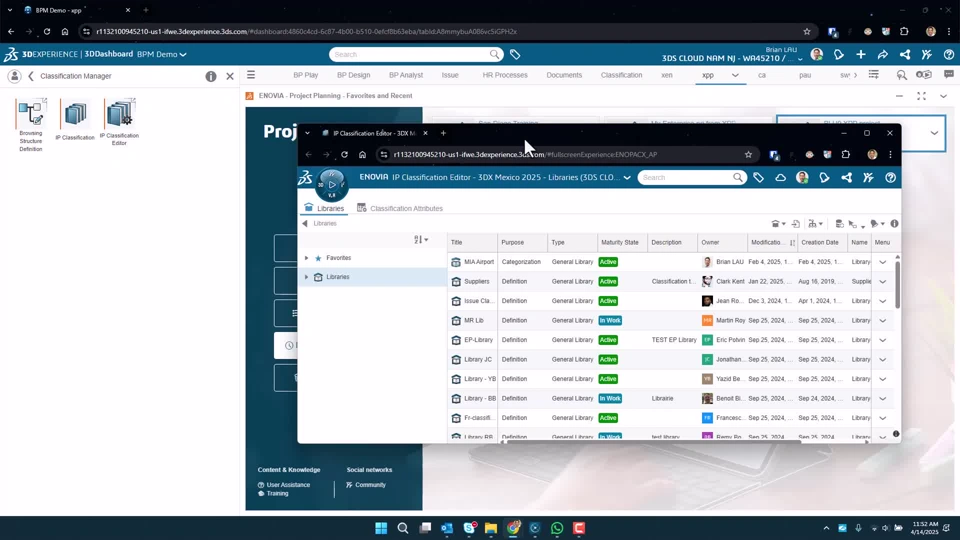Open the network share icon in 3DDashboard bar
960x540 pixels.
coord(905,54)
